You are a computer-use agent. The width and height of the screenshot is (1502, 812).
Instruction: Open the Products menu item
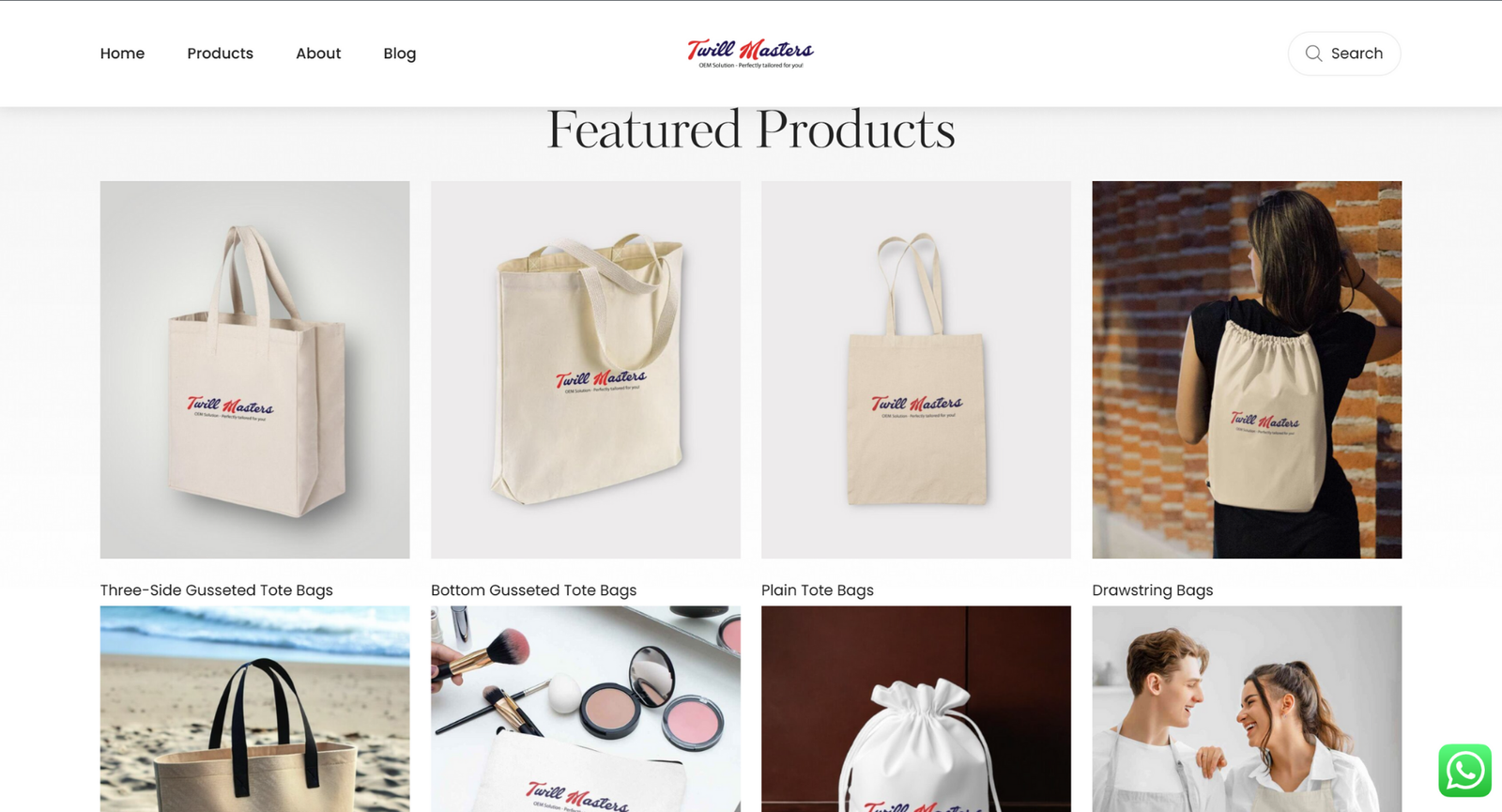220,54
